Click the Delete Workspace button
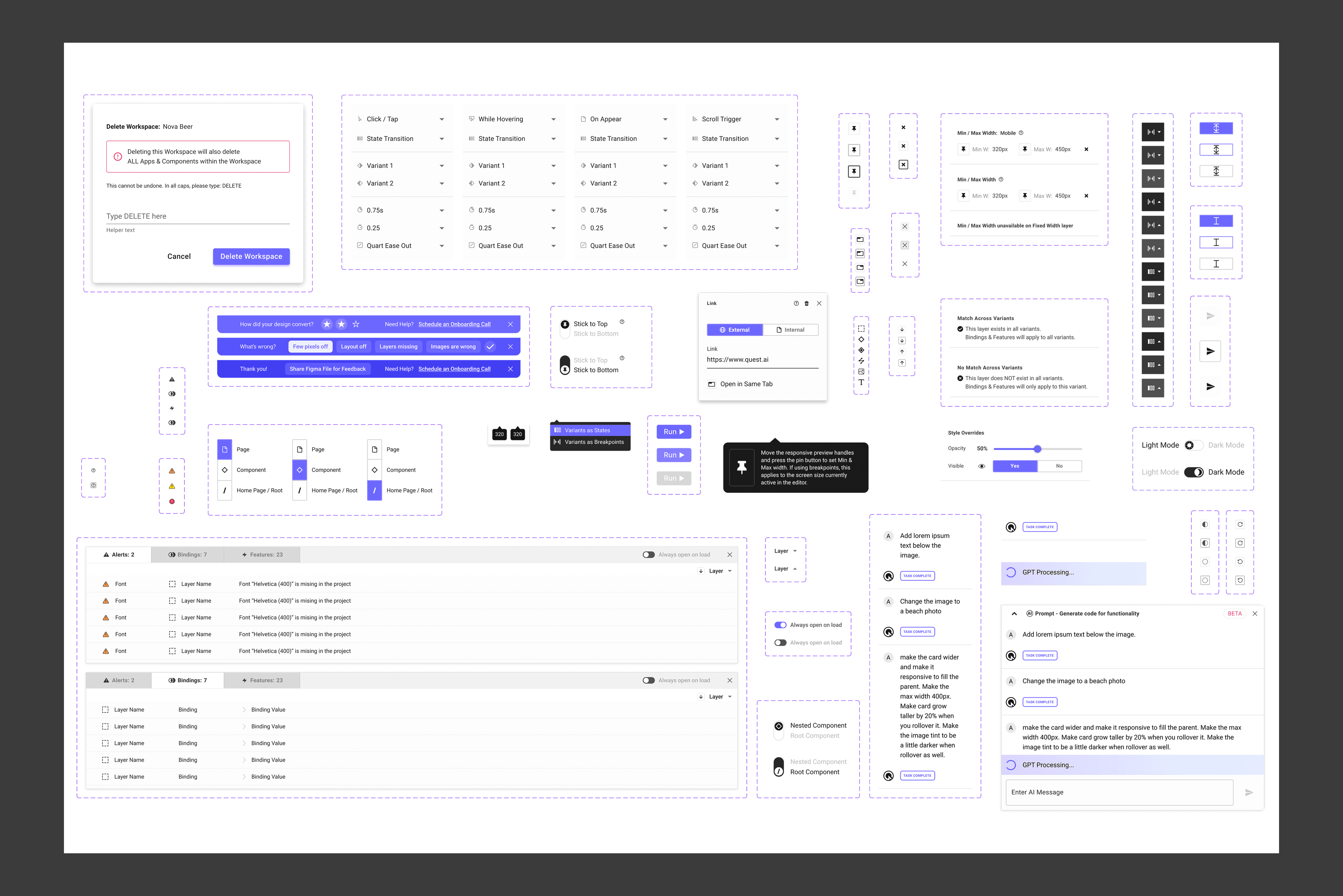The image size is (1343, 896). [251, 256]
